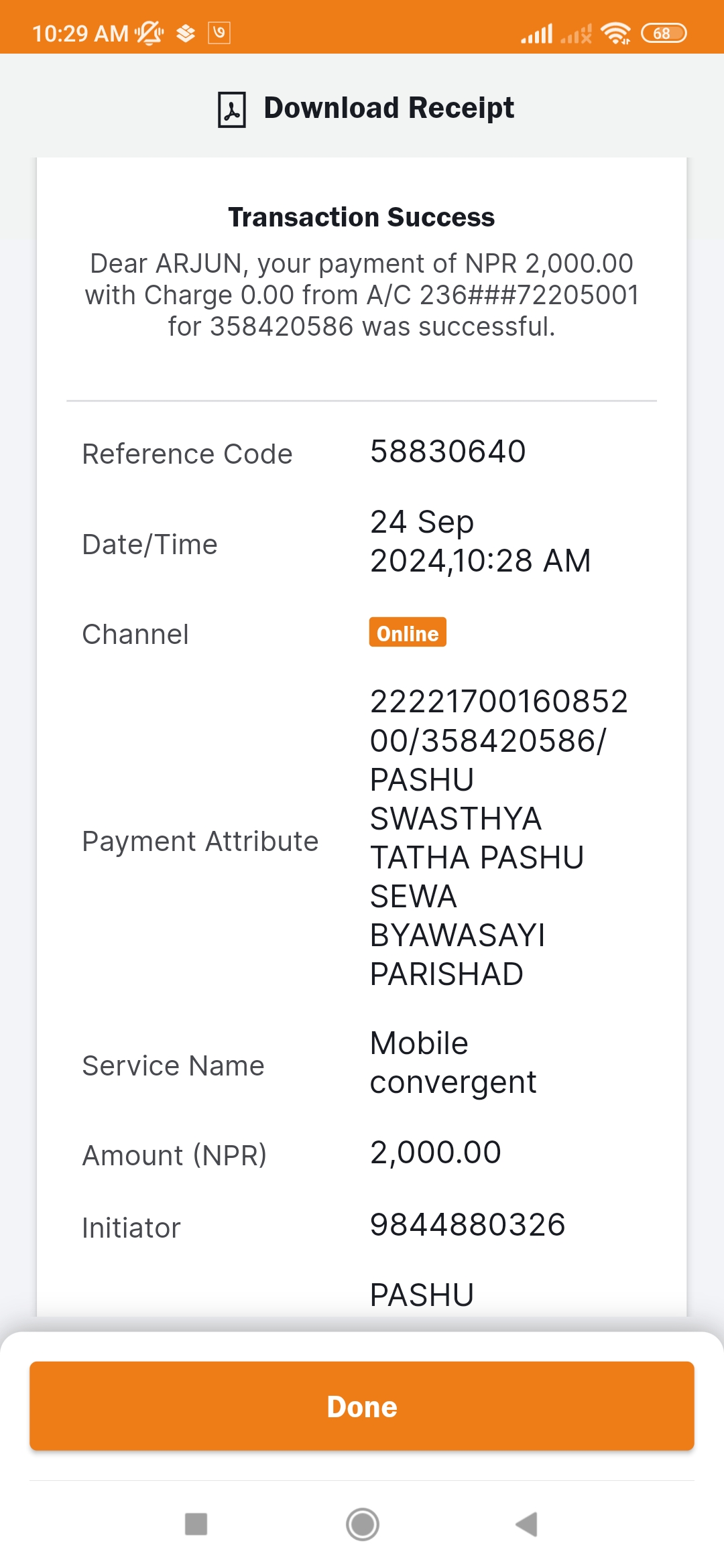Tap the clock showing 10:29 AM
The width and height of the screenshot is (724, 1568).
pyautogui.click(x=80, y=34)
